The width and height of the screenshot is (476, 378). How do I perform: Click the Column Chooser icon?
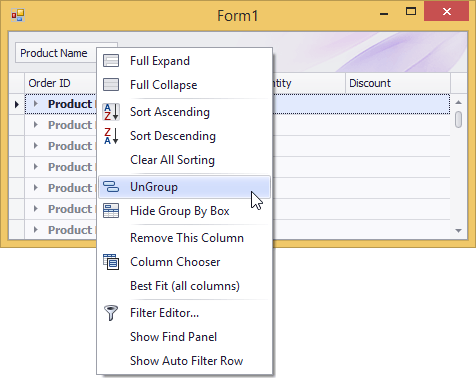point(111,262)
